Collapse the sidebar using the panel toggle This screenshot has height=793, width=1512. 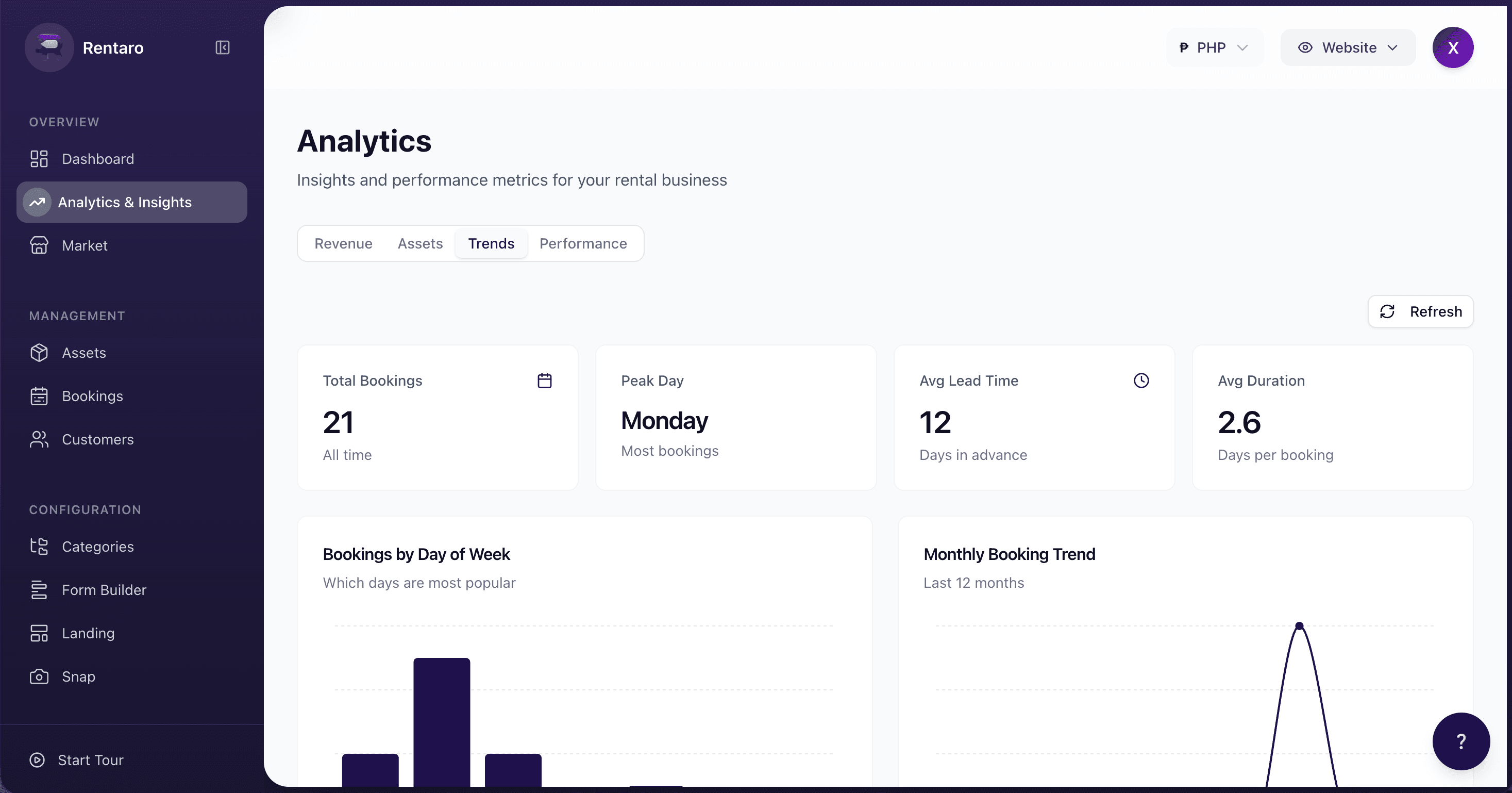(x=221, y=47)
